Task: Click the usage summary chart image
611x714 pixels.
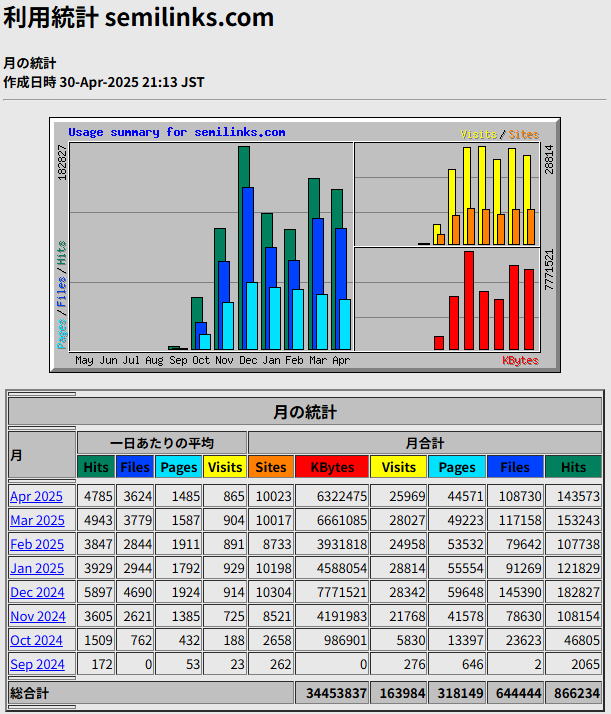Action: tap(305, 245)
